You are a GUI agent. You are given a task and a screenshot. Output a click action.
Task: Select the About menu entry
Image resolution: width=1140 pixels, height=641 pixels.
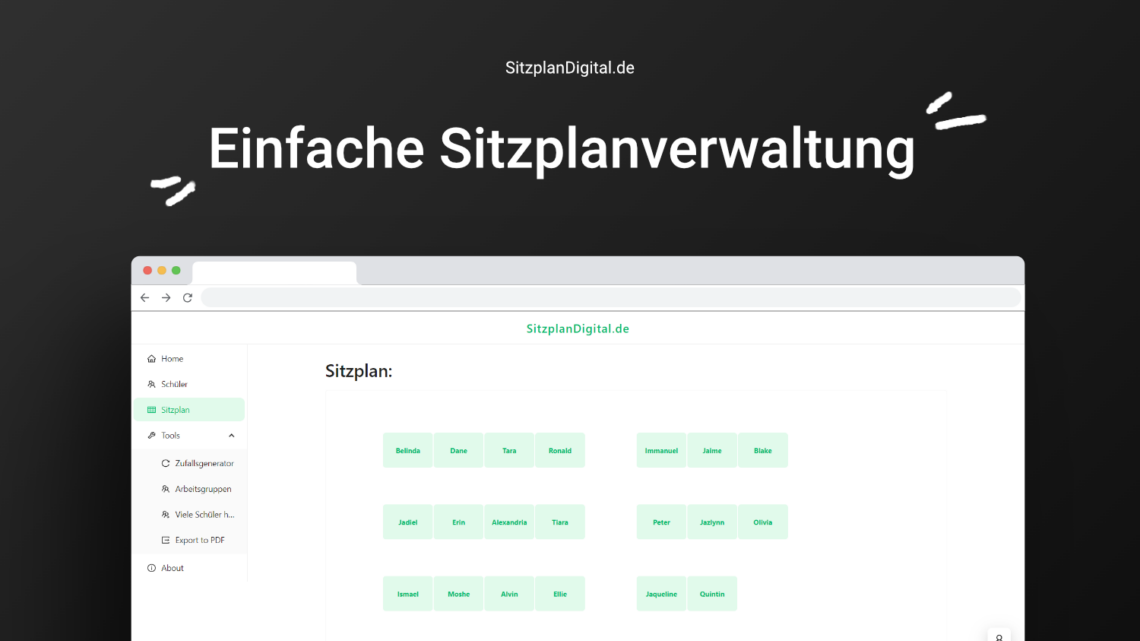(170, 567)
